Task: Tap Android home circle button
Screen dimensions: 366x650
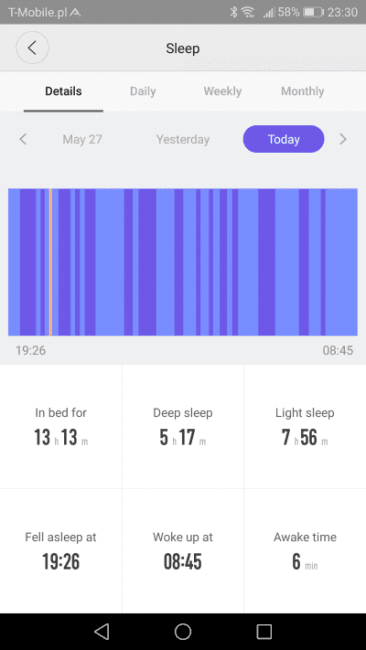Action: pos(183,631)
